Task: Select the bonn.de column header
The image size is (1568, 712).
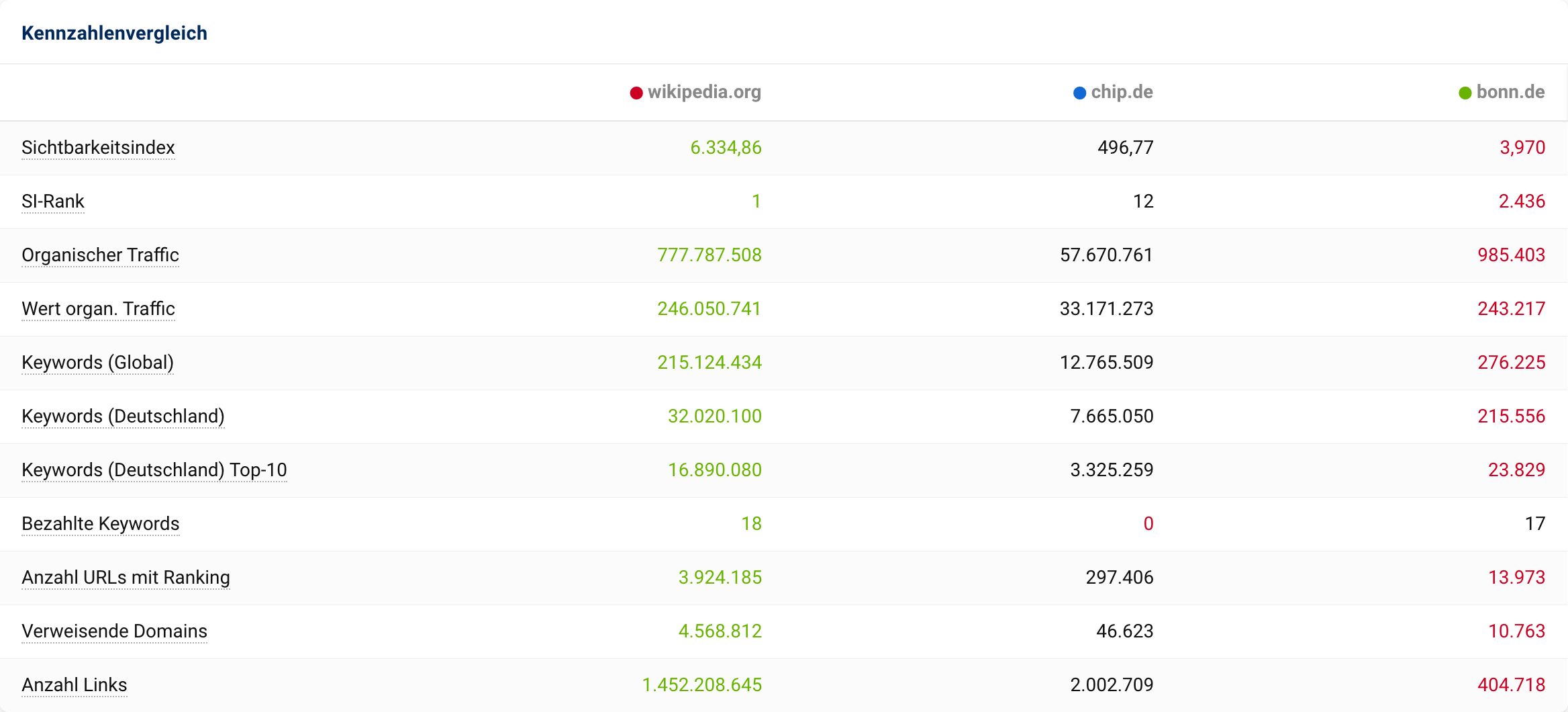Action: click(1510, 92)
